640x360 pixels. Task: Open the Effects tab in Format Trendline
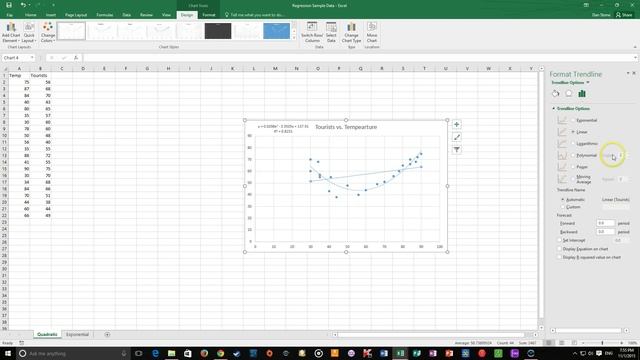click(569, 93)
